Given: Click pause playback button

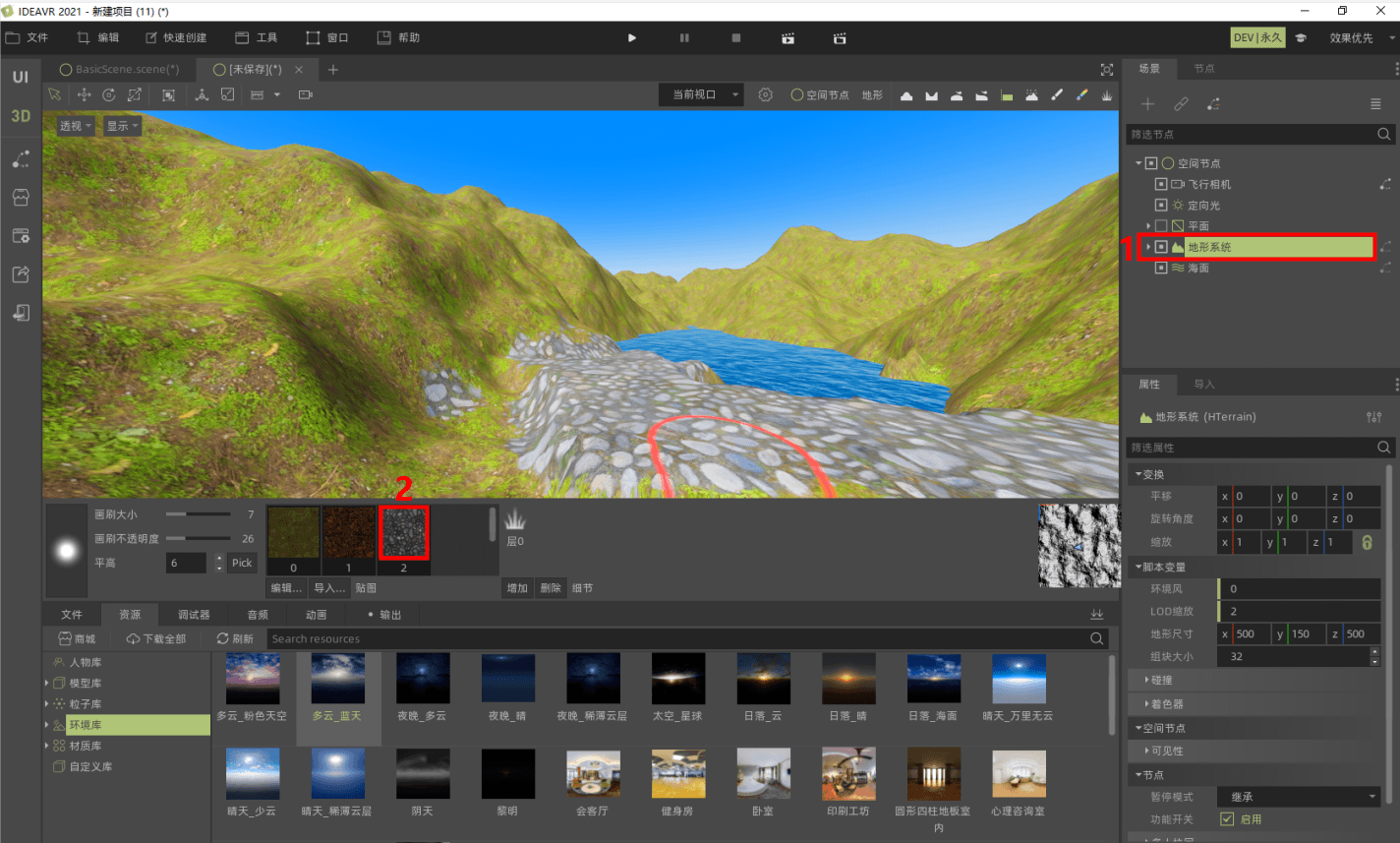Looking at the screenshot, I should coord(684,37).
